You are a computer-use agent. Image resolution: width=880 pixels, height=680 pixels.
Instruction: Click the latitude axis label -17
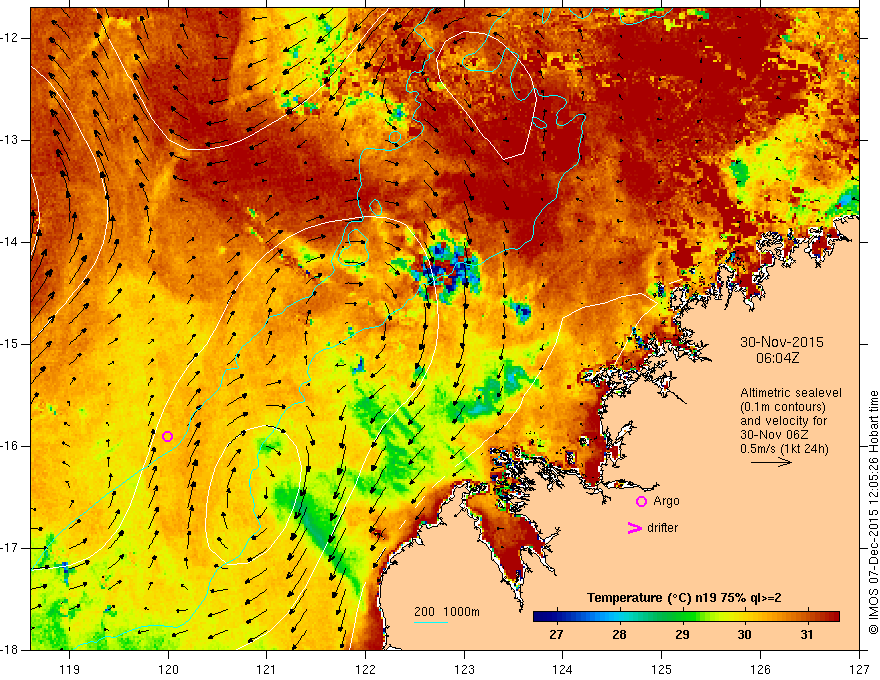tap(11, 548)
